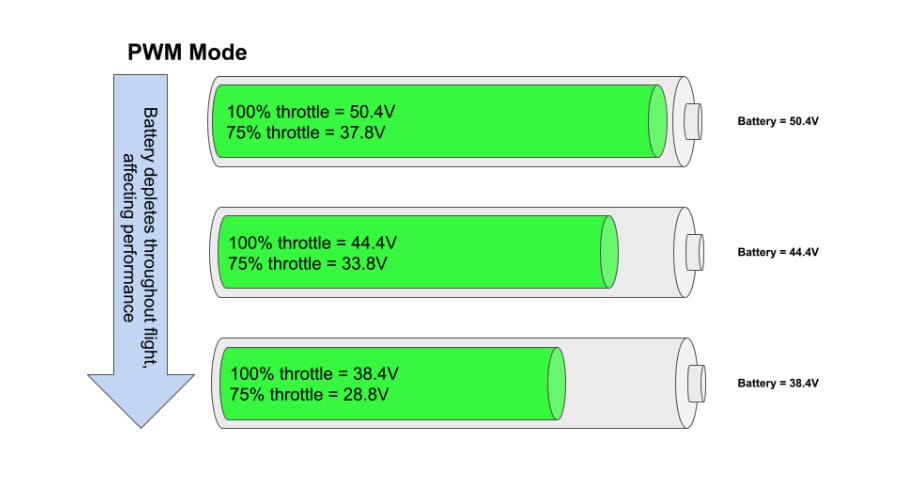Viewport: 907px width, 497px height.
Task: Click the "Battery = 38.4V" label
Action: 778,383
